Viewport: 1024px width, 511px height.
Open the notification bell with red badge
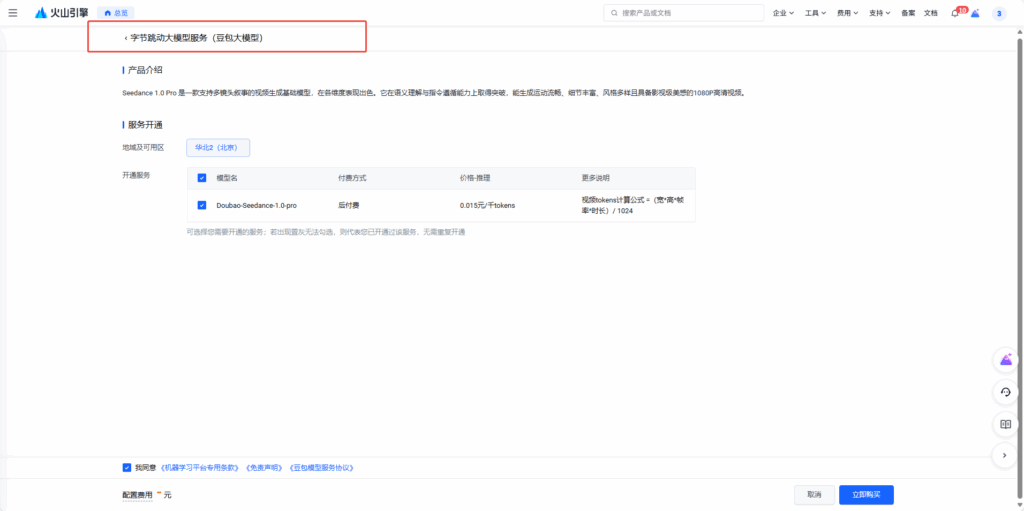(955, 13)
